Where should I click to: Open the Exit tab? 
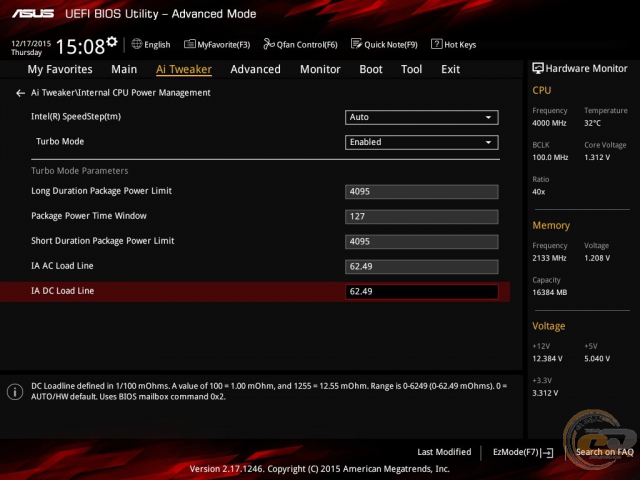tap(450, 69)
